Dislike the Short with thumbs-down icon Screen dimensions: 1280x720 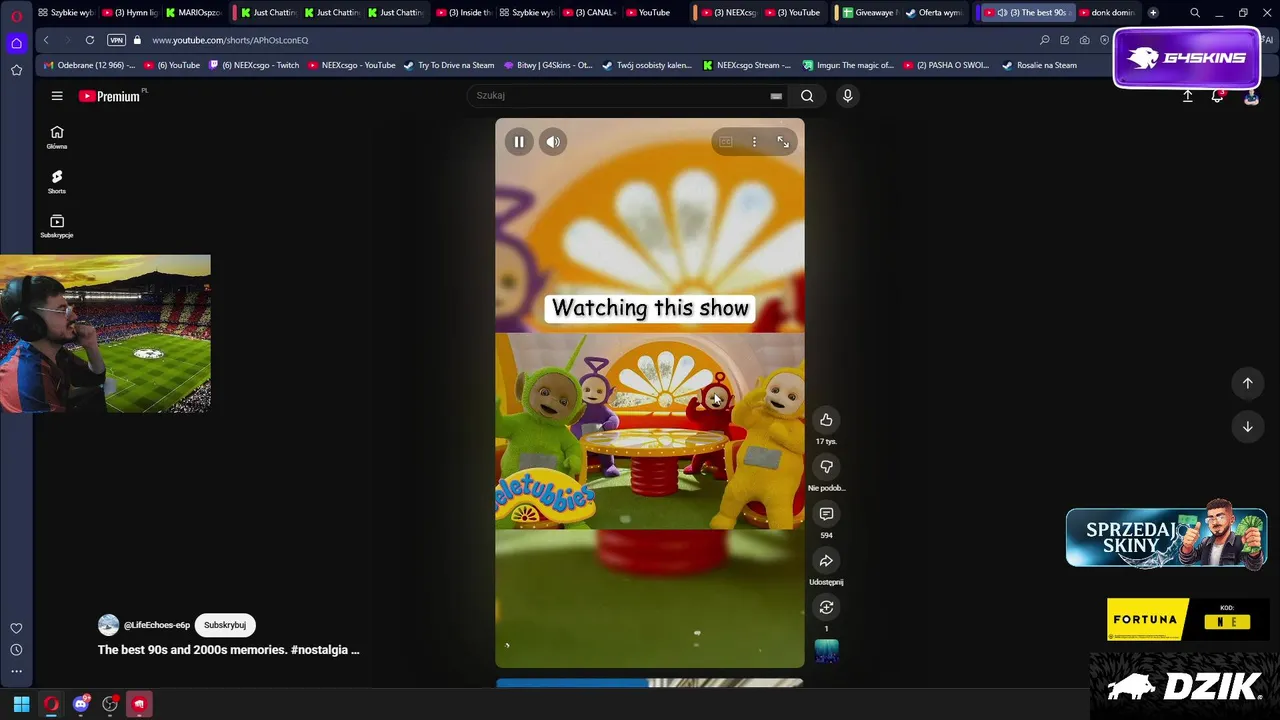coord(826,467)
